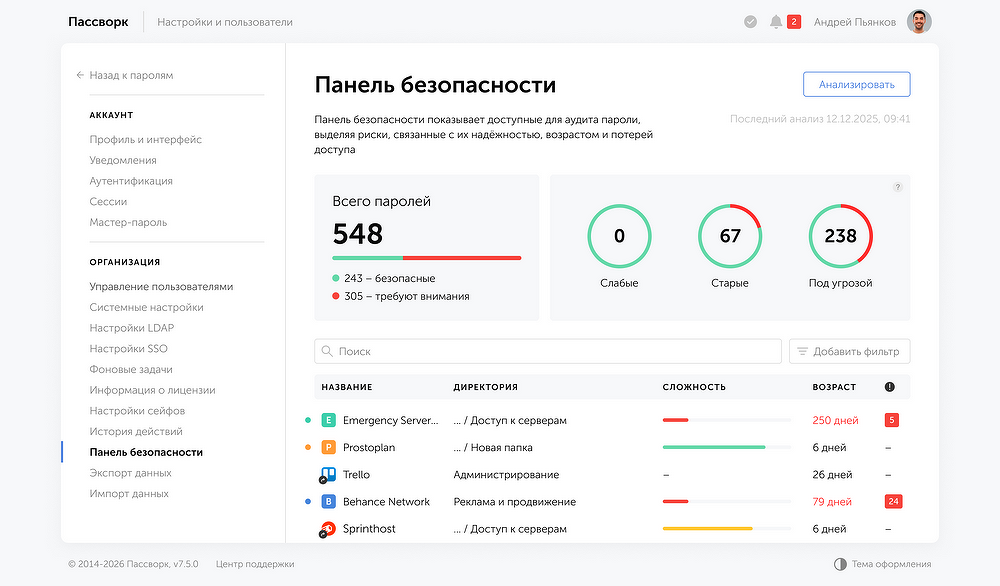
Task: Open Центр поддержки link in footer
Action: (255, 564)
